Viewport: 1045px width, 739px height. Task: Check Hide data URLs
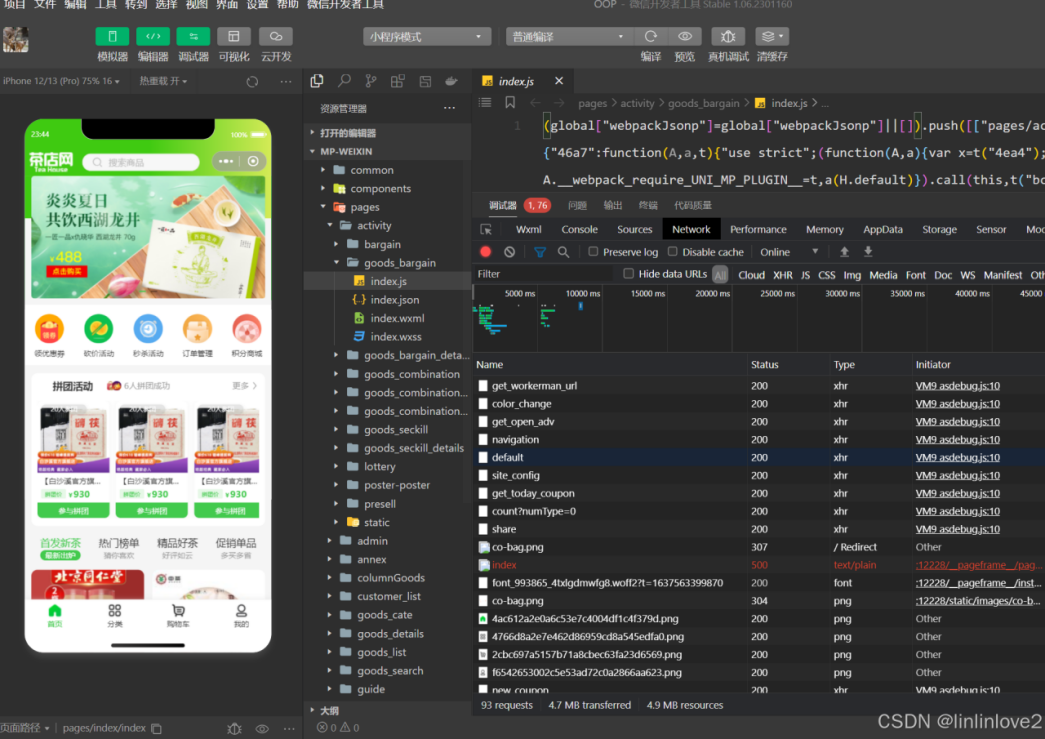click(628, 273)
